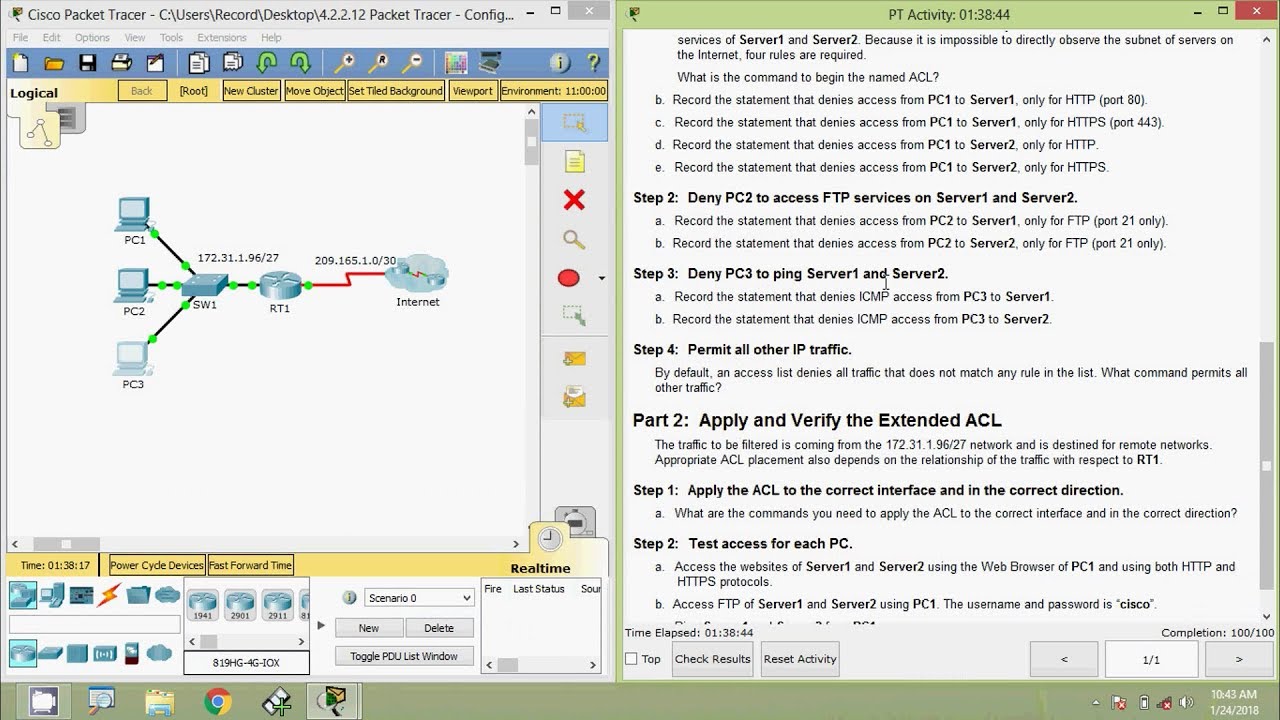
Task: Open the drawing palette icon
Action: coord(456,63)
